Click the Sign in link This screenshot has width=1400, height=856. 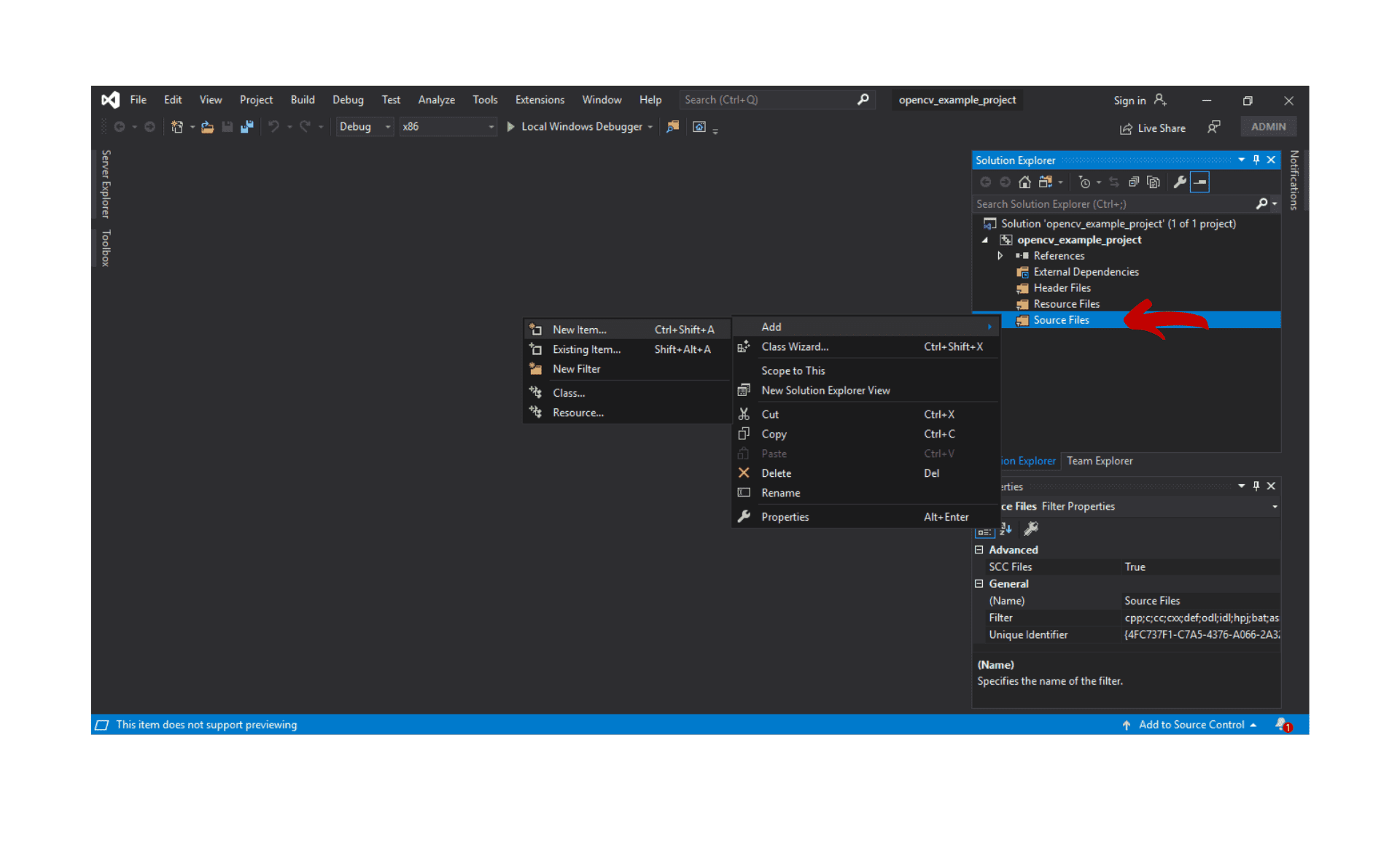tap(1129, 101)
